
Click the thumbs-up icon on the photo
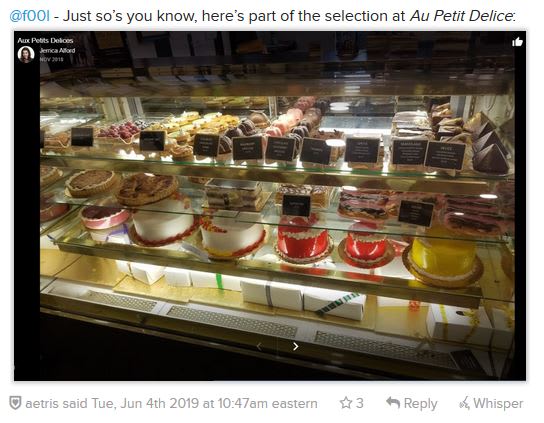517,42
